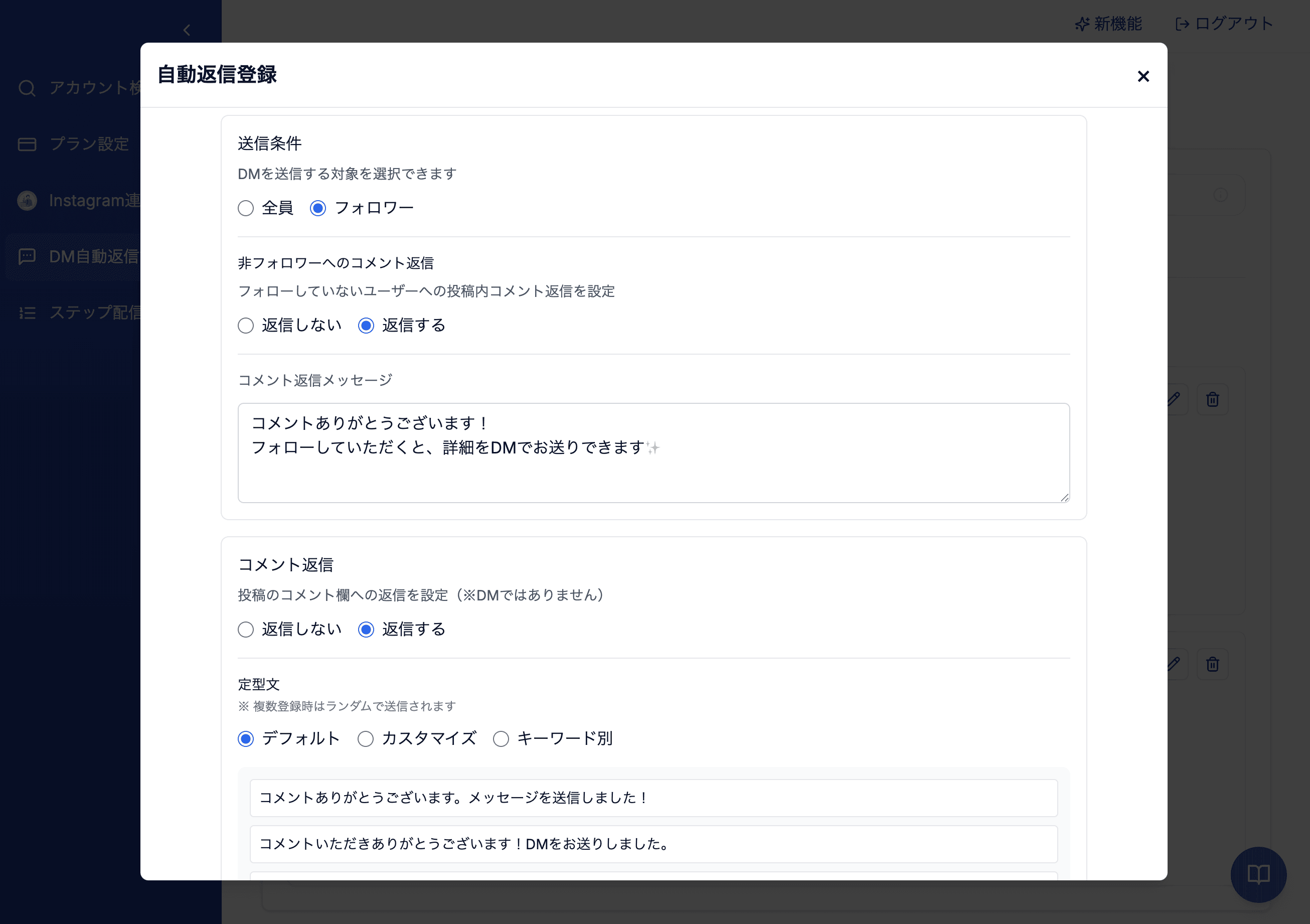Viewport: 1310px width, 924px height.
Task: Click the ログアウト link
Action: [x=1224, y=24]
